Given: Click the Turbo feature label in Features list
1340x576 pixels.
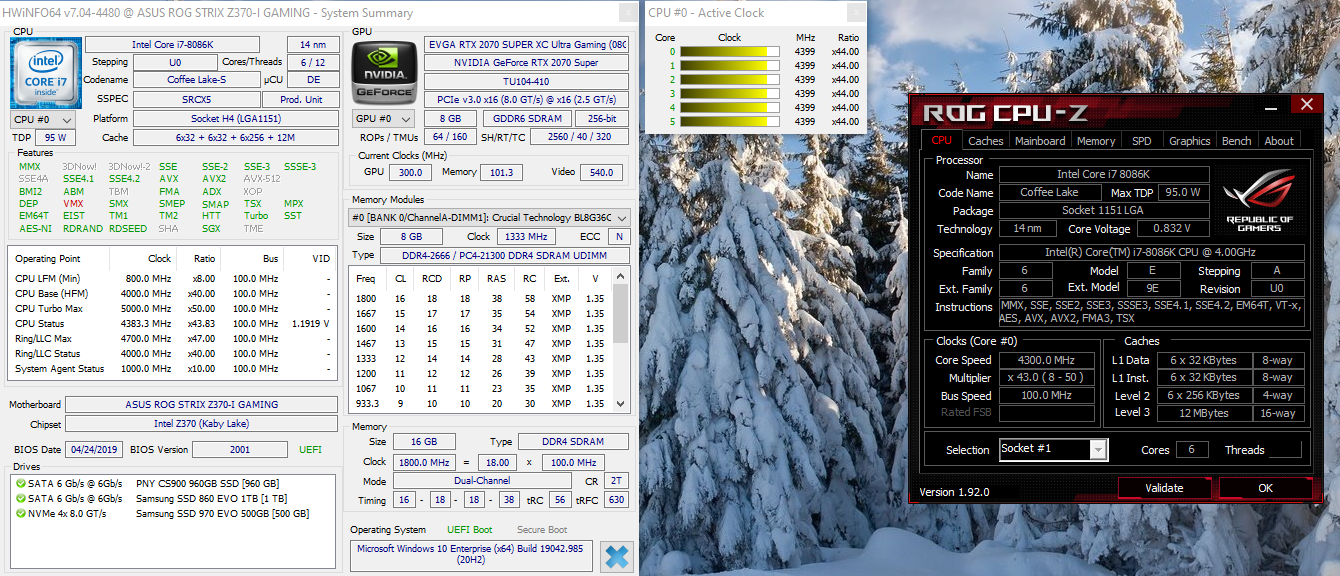Looking at the screenshot, I should pyautogui.click(x=256, y=216).
